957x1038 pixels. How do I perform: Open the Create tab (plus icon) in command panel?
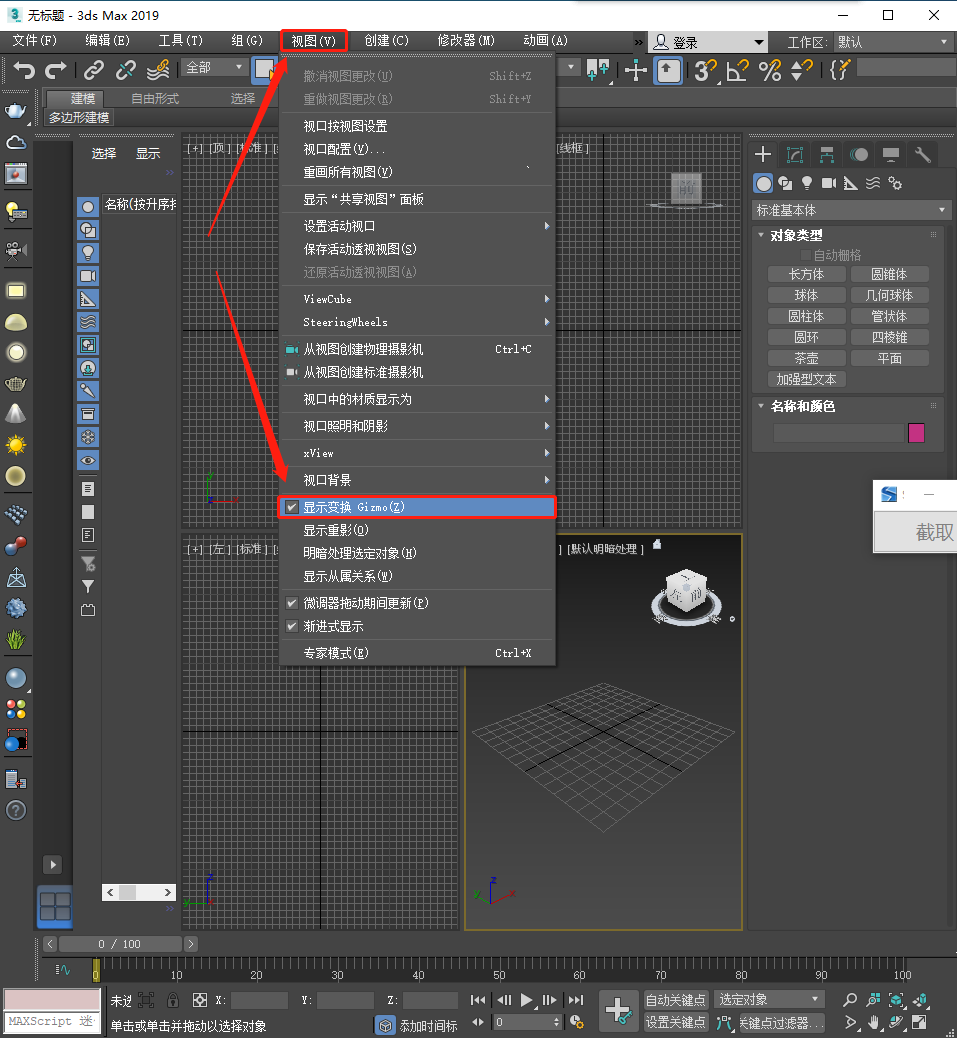[x=762, y=155]
